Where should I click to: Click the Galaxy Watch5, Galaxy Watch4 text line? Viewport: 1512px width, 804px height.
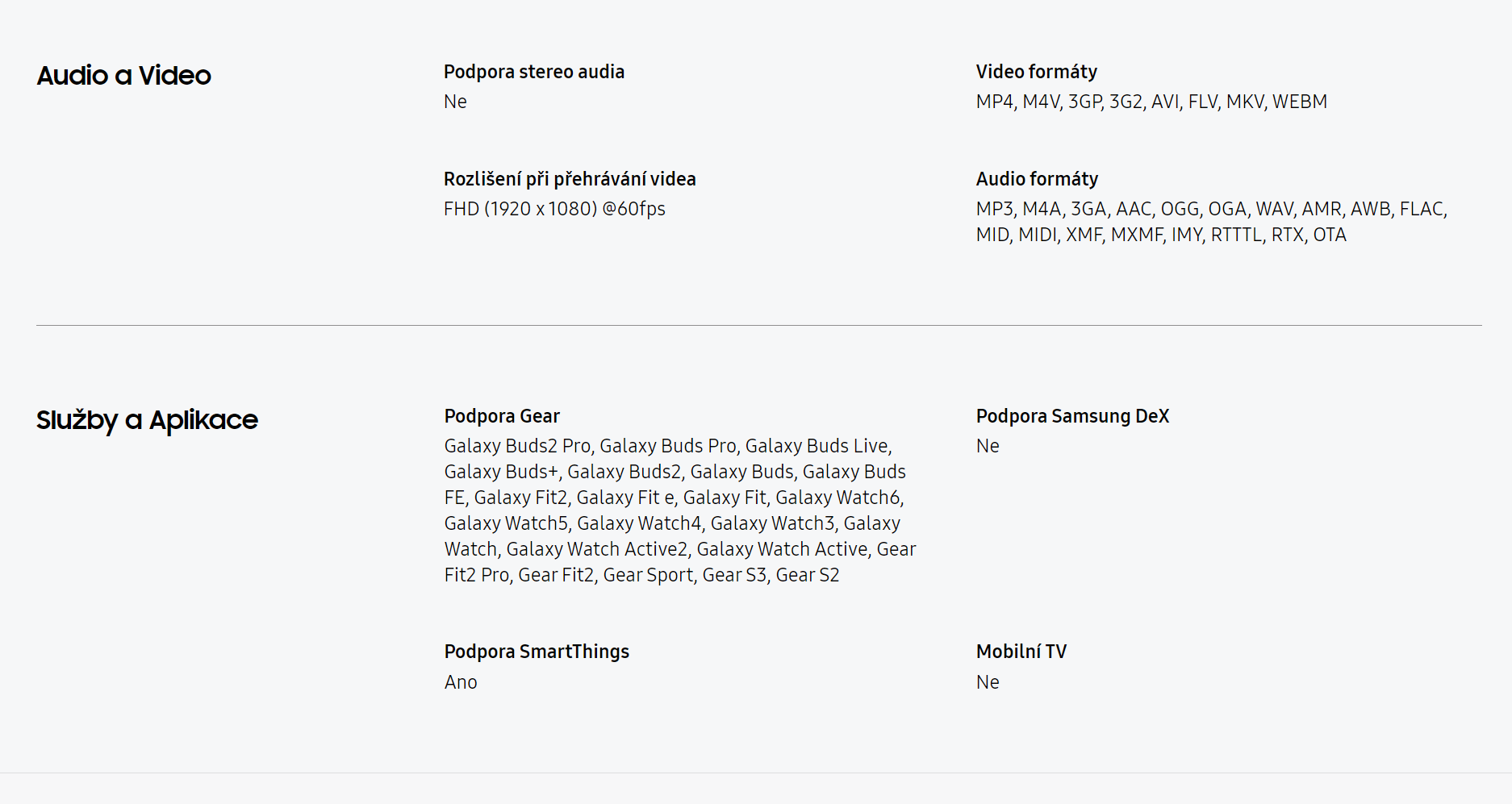[x=672, y=523]
